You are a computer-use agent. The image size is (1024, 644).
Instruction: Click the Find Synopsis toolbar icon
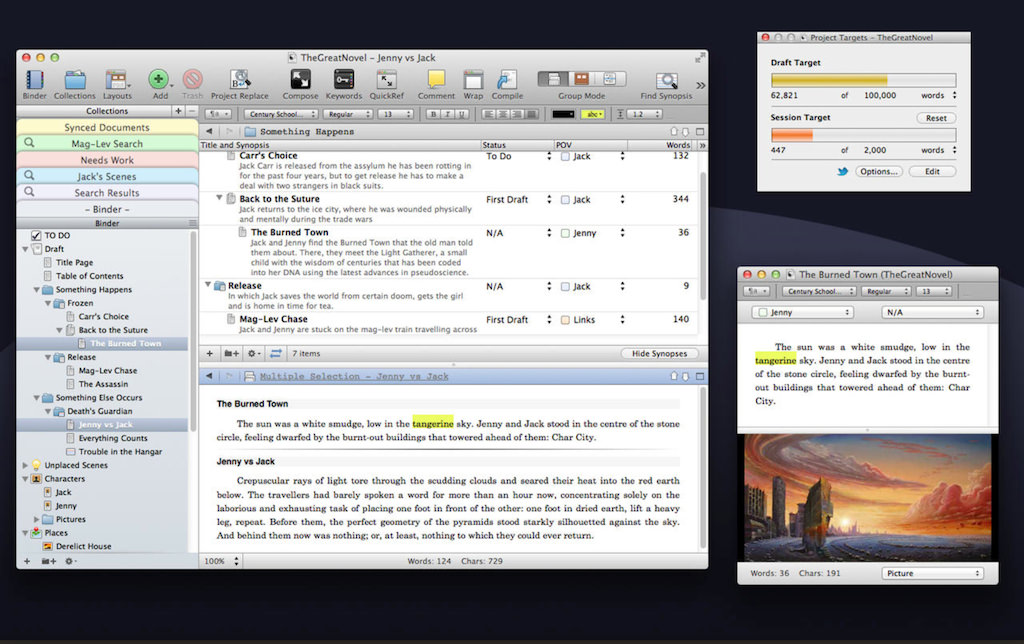tap(666, 80)
